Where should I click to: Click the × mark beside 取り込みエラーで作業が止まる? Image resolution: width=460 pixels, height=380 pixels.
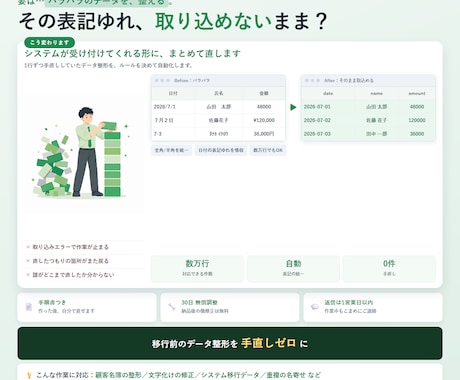(28, 247)
